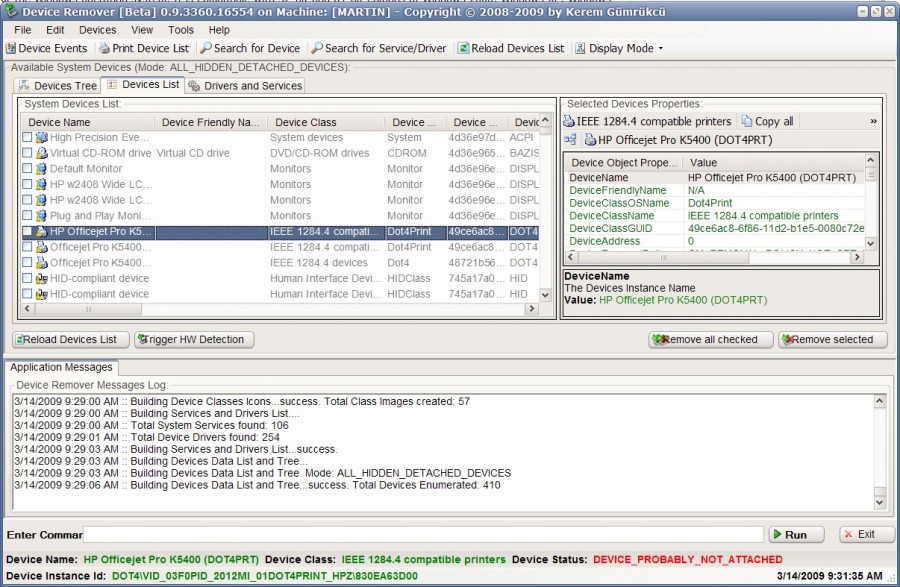The height and width of the screenshot is (587, 900).
Task: Check the Default Monitor checkbox
Action: point(28,168)
